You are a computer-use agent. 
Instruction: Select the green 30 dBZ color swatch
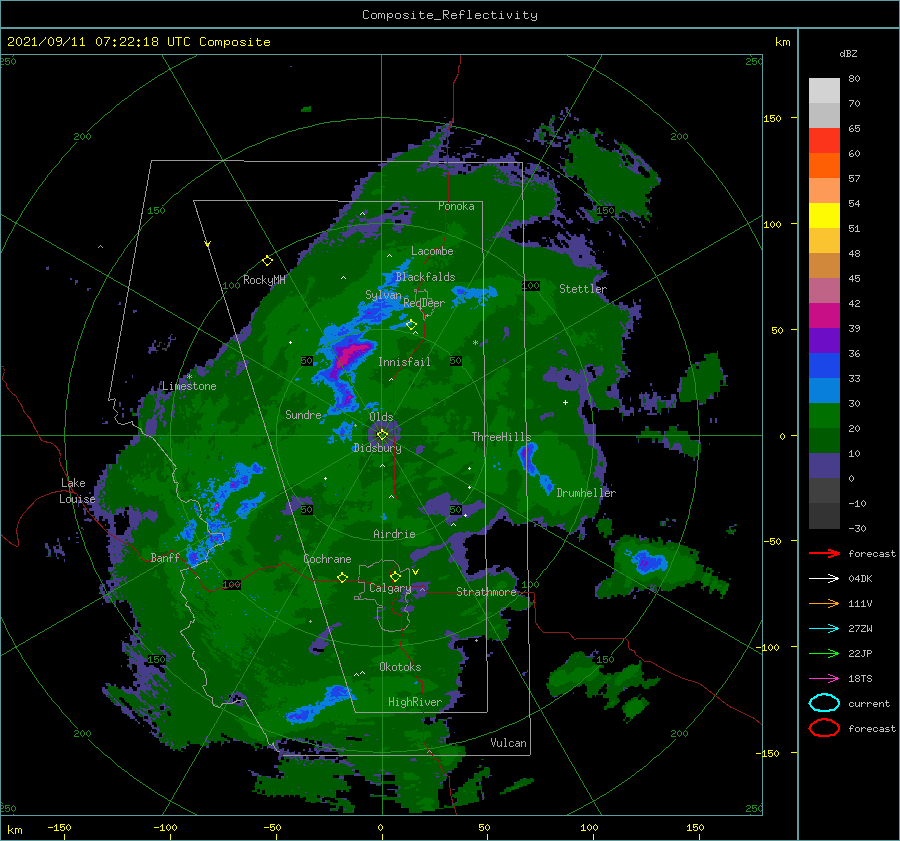click(x=824, y=415)
